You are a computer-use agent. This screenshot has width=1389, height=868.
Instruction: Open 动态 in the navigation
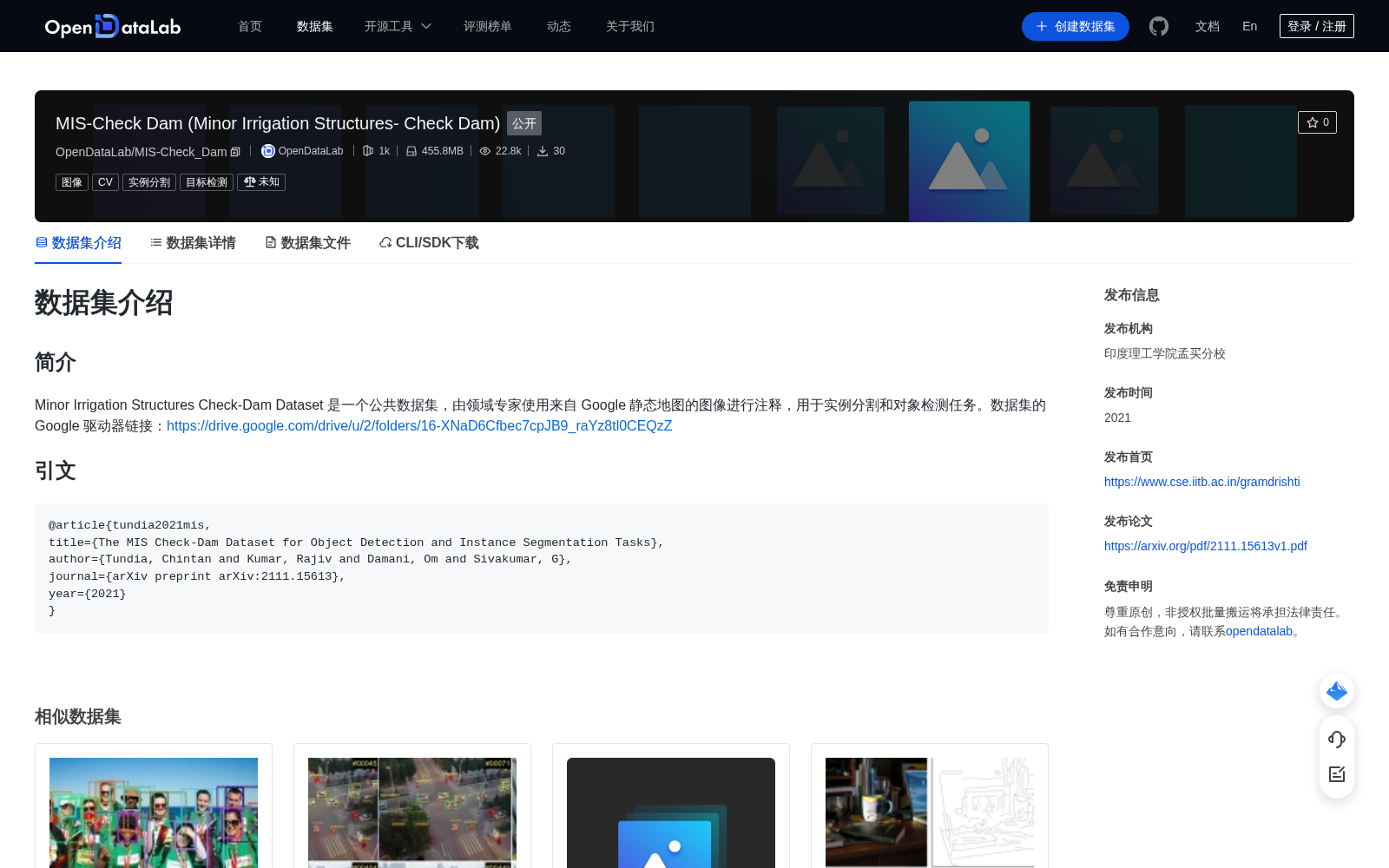click(x=559, y=26)
